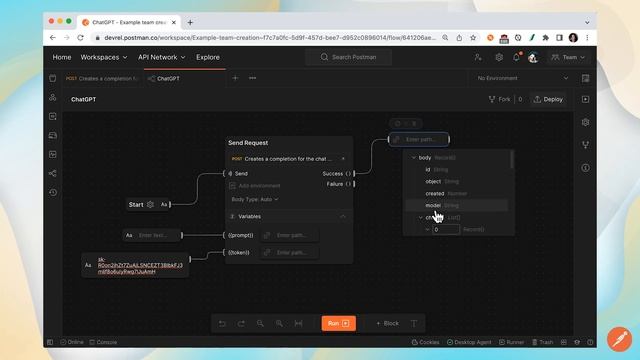Open the Environments sidebar icon
The height and width of the screenshot is (360, 640).
point(53,116)
